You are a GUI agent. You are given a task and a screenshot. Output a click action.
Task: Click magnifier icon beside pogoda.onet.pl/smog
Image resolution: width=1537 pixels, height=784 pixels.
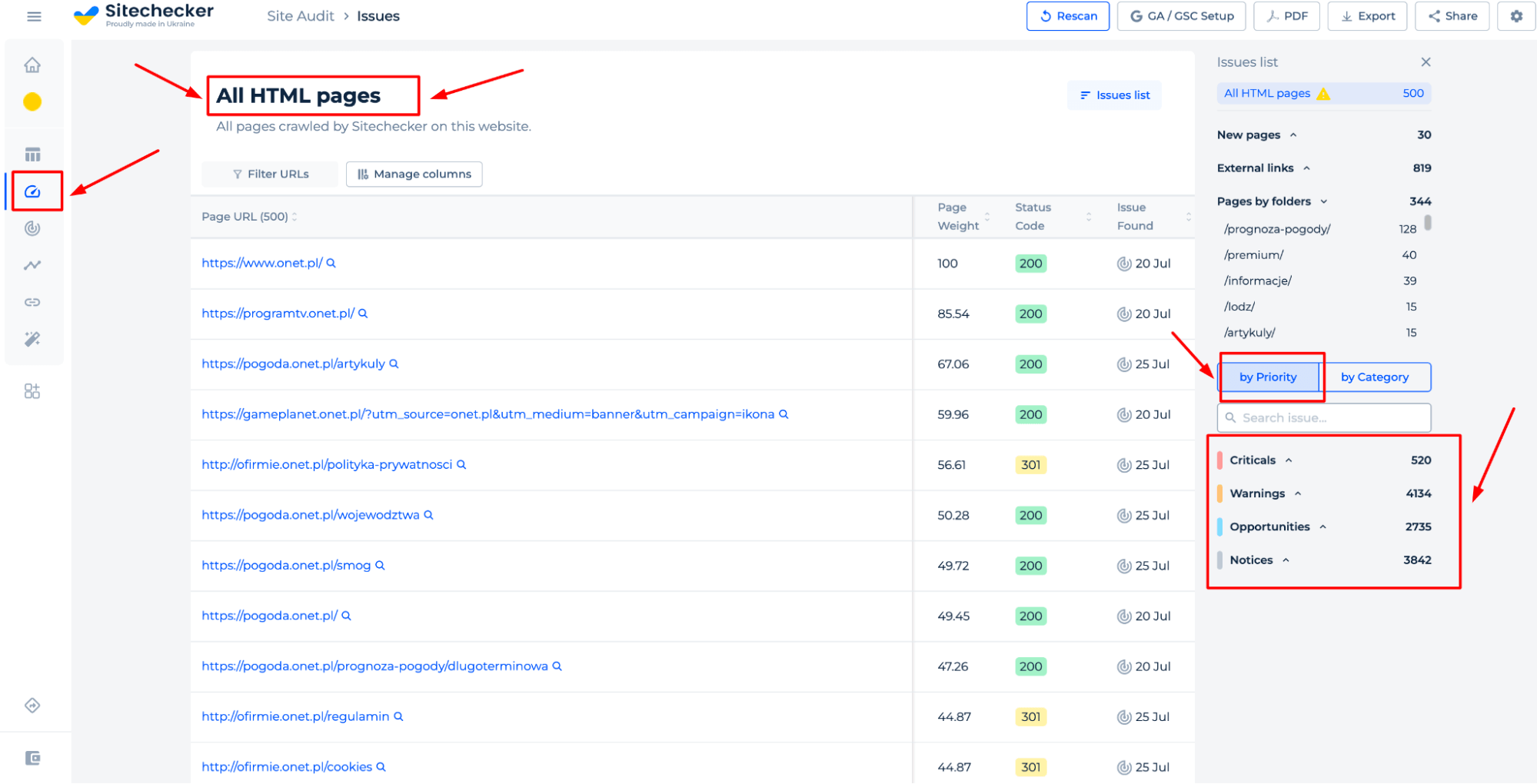(x=380, y=565)
